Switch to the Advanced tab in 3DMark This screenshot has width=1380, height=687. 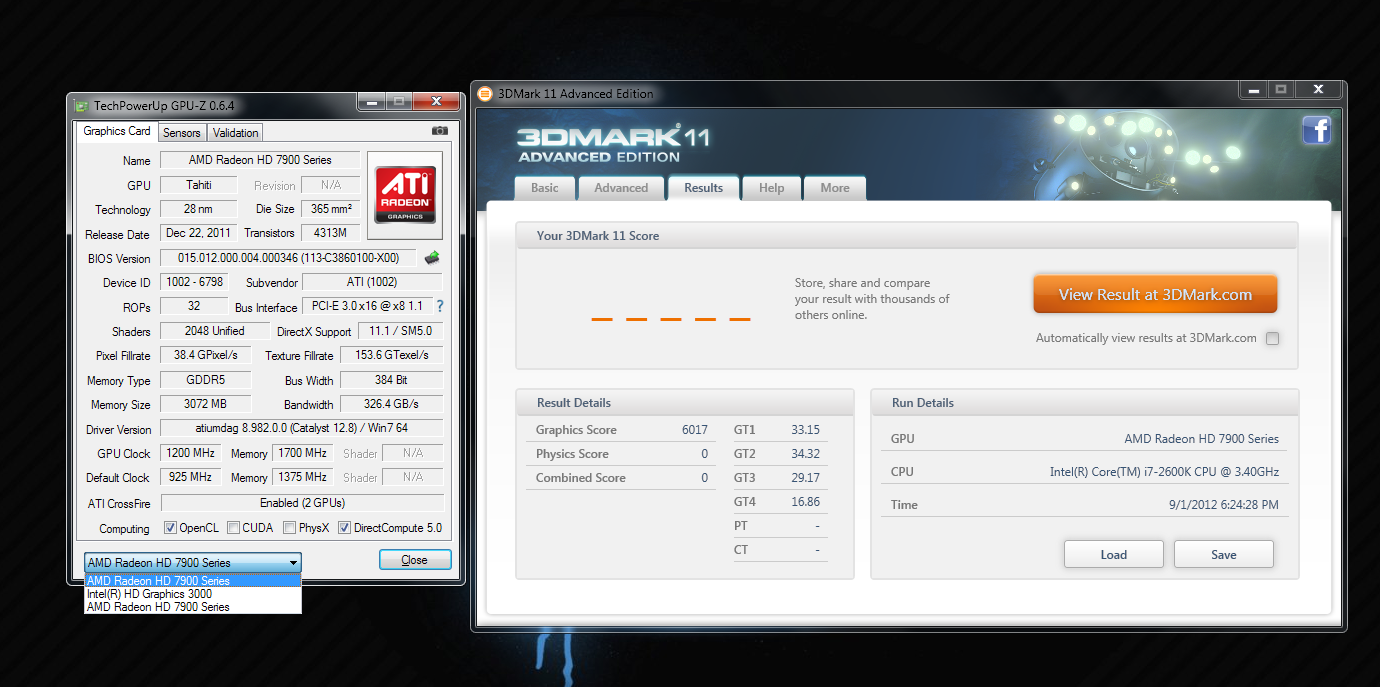click(621, 188)
